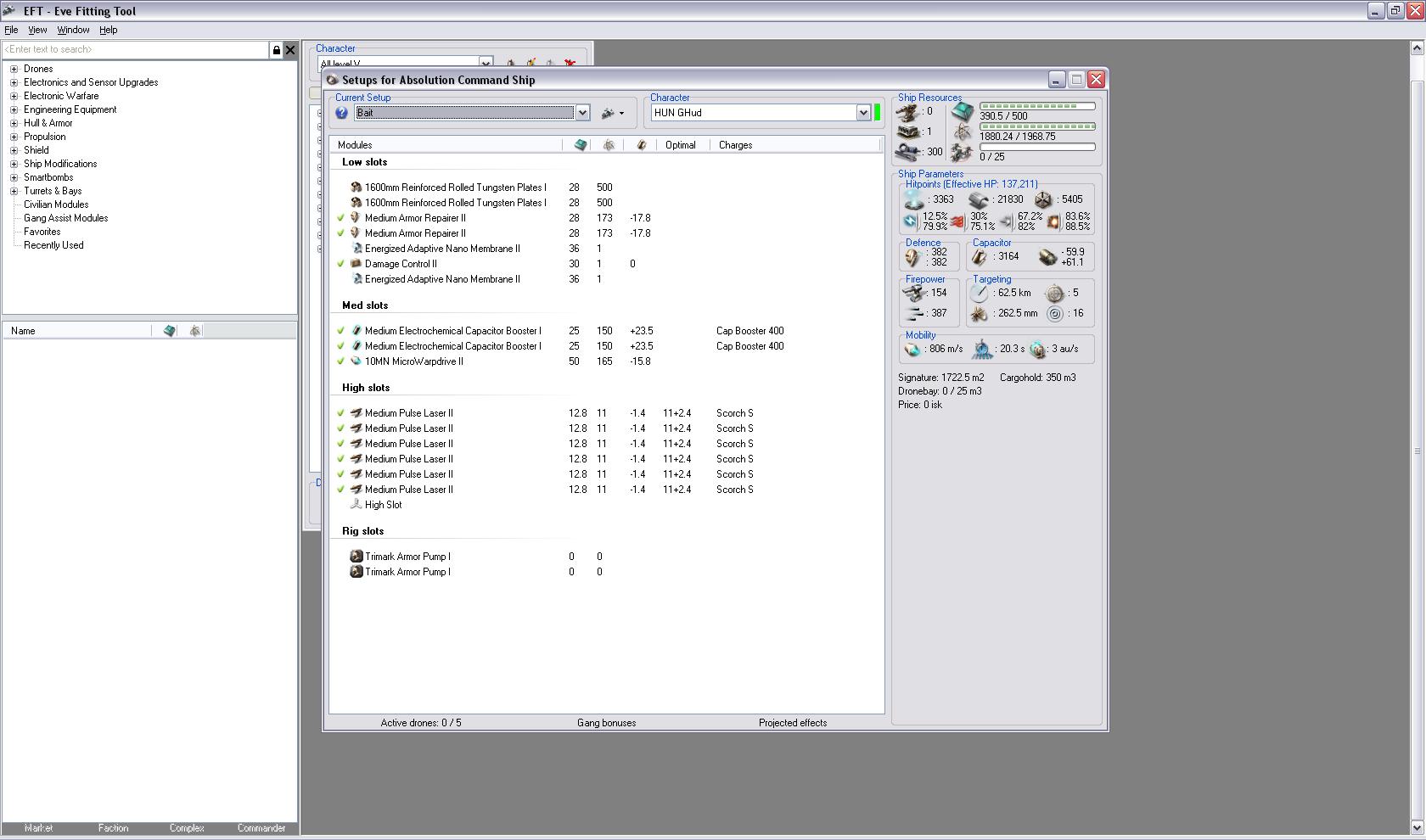Switch to the Faction tab
Image resolution: width=1426 pixels, height=840 pixels.
click(x=113, y=828)
